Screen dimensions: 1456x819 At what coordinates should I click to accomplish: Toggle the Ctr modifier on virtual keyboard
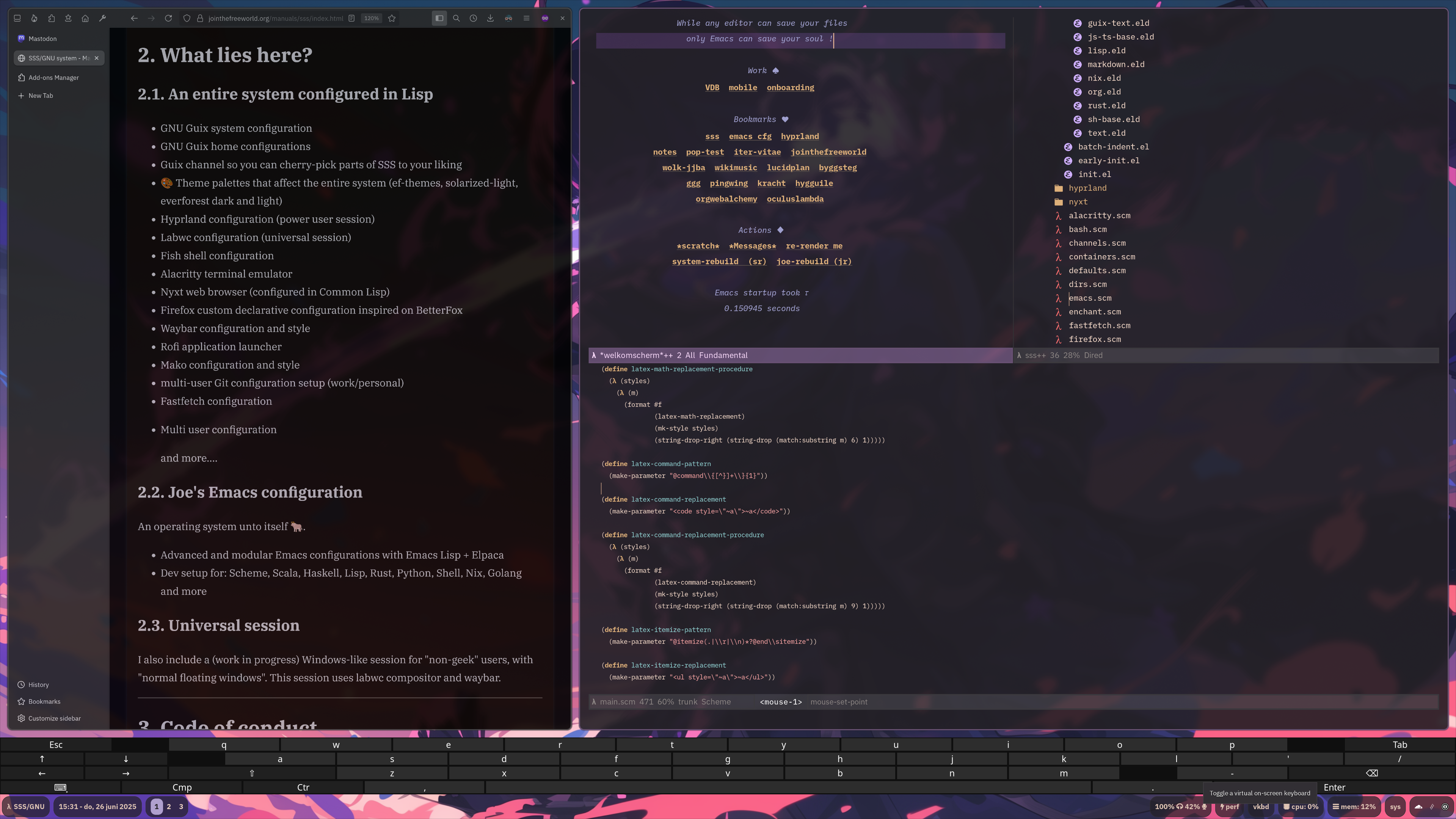point(303,788)
